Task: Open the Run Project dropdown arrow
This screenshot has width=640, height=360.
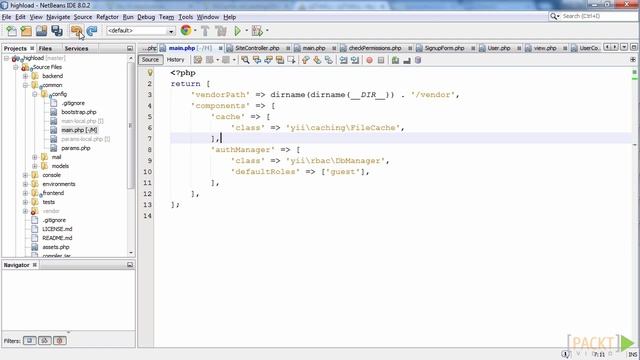Action: (x=246, y=30)
